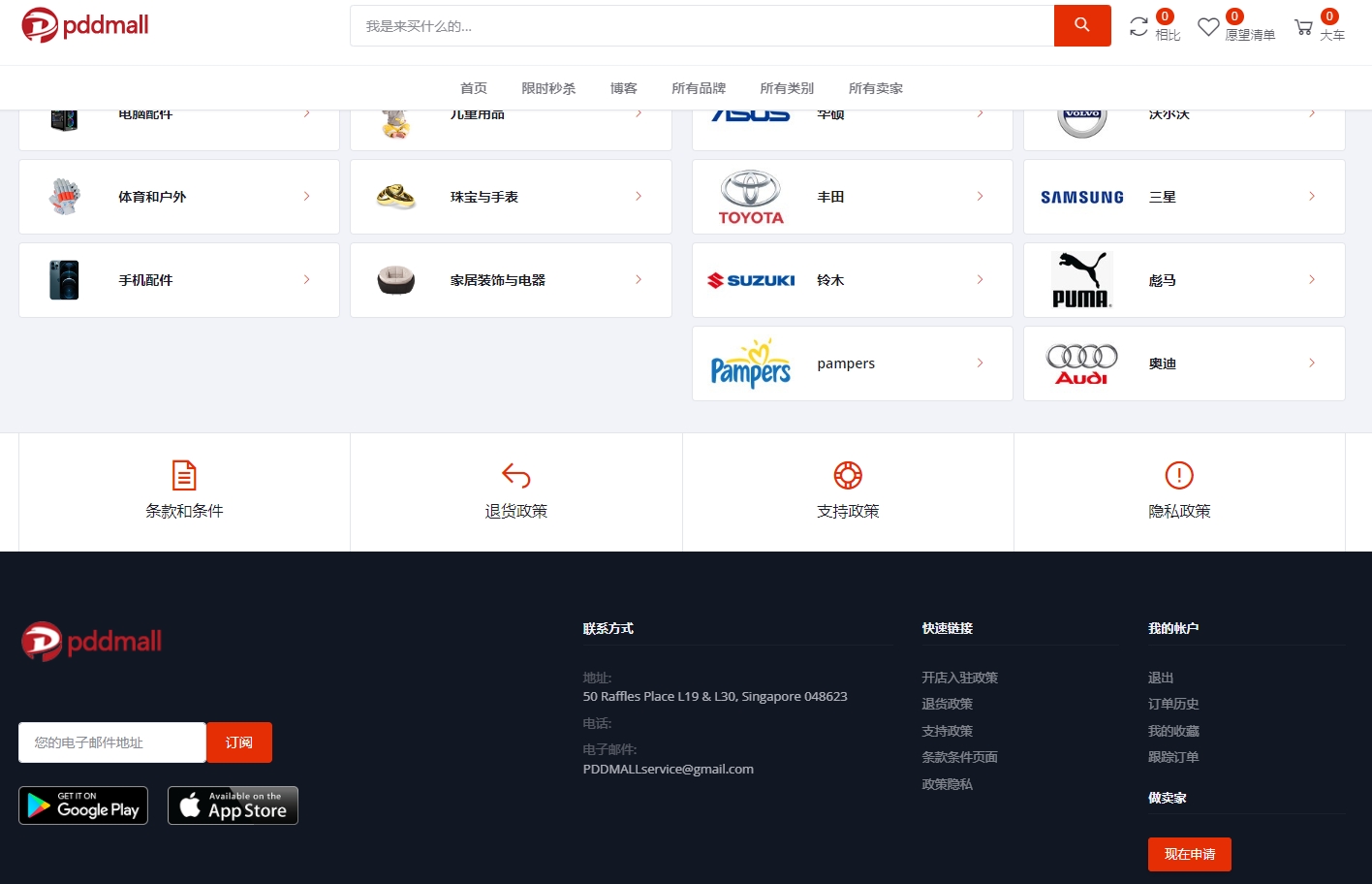Open the Google Play store badge
Image resolution: width=1372 pixels, height=884 pixels.
(83, 805)
